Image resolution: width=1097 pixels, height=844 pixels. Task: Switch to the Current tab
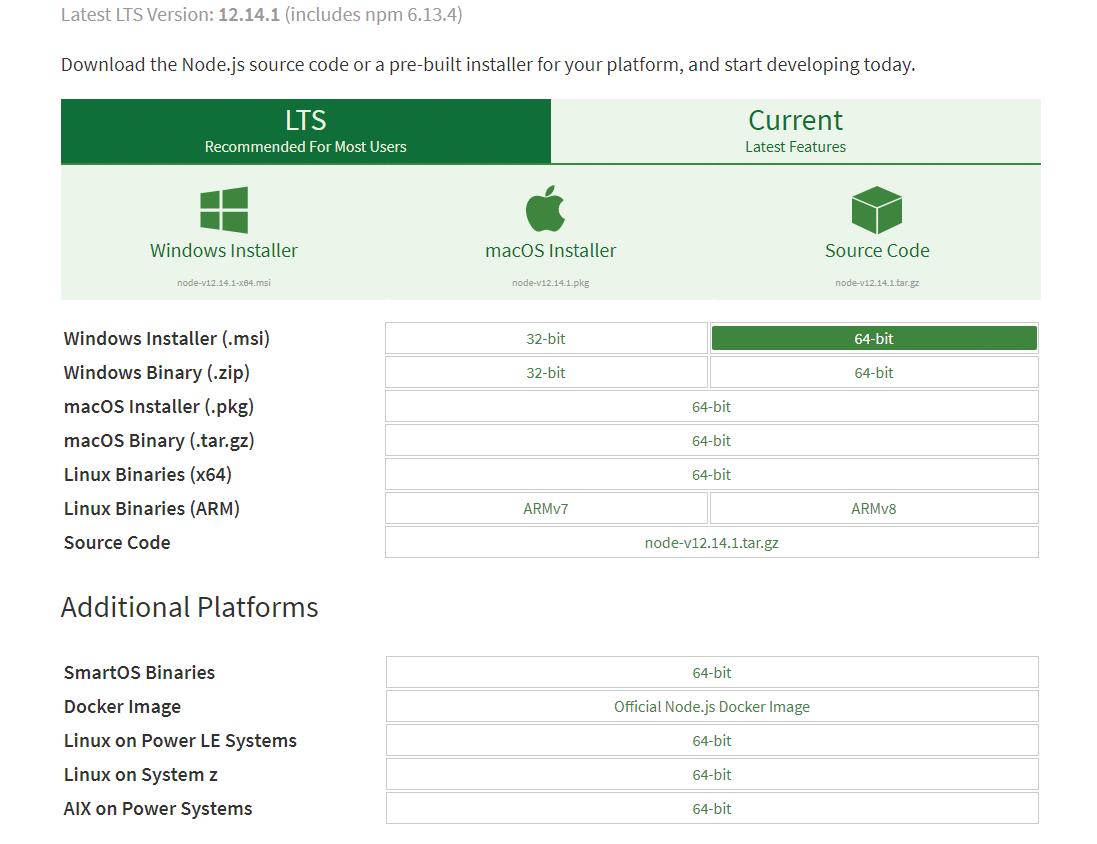(795, 132)
